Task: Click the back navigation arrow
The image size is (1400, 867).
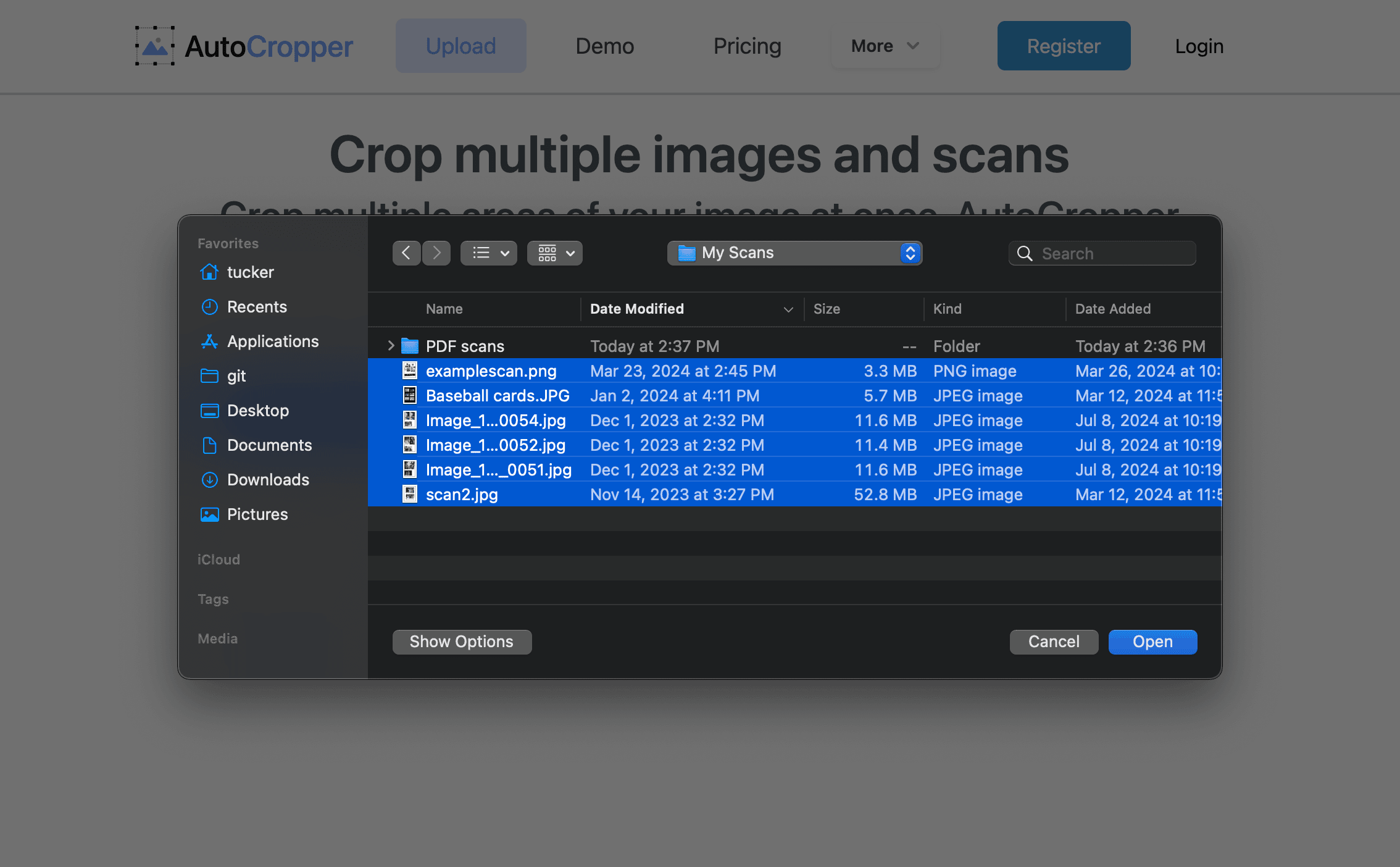Action: [x=406, y=253]
